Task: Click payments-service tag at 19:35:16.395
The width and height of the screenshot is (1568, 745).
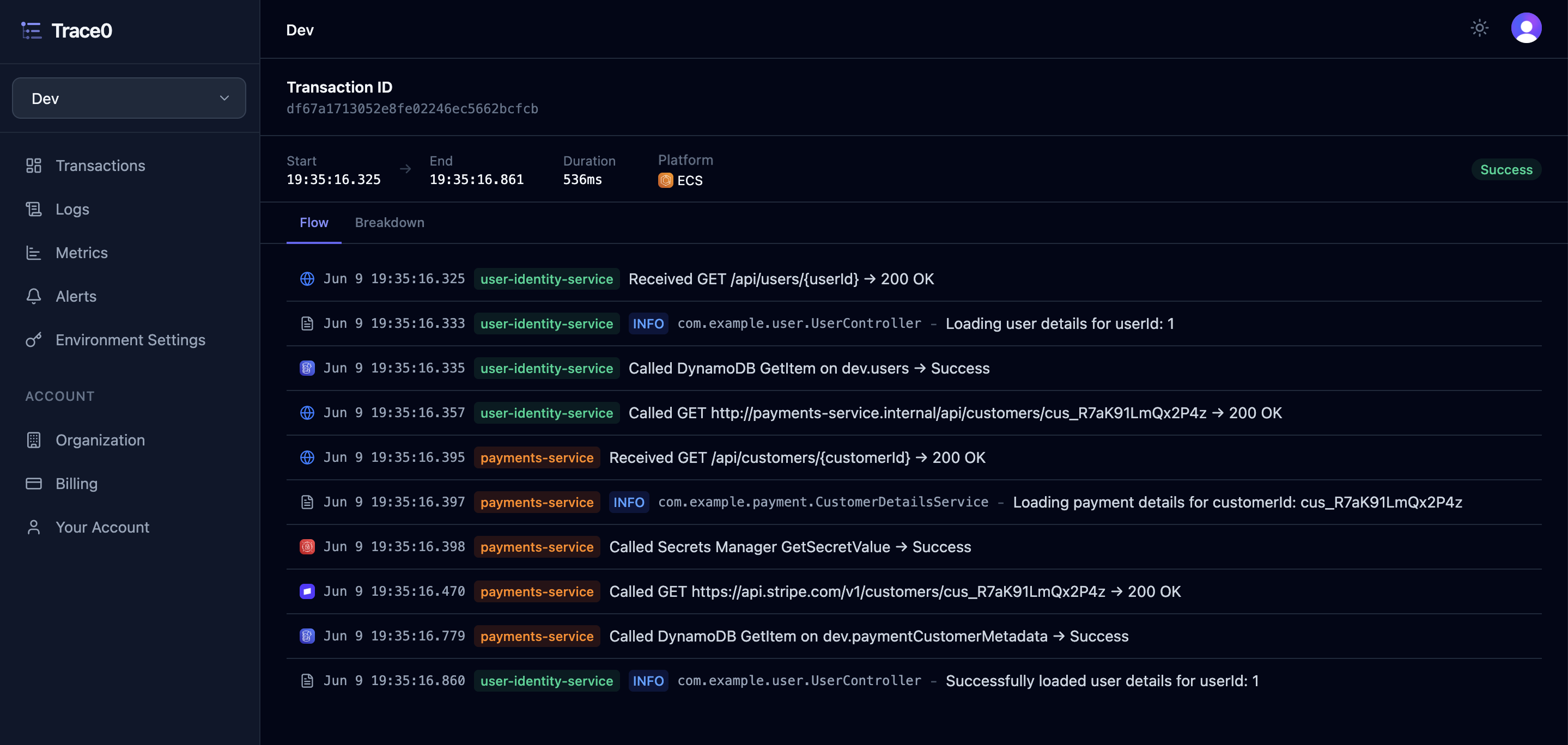Action: (537, 457)
